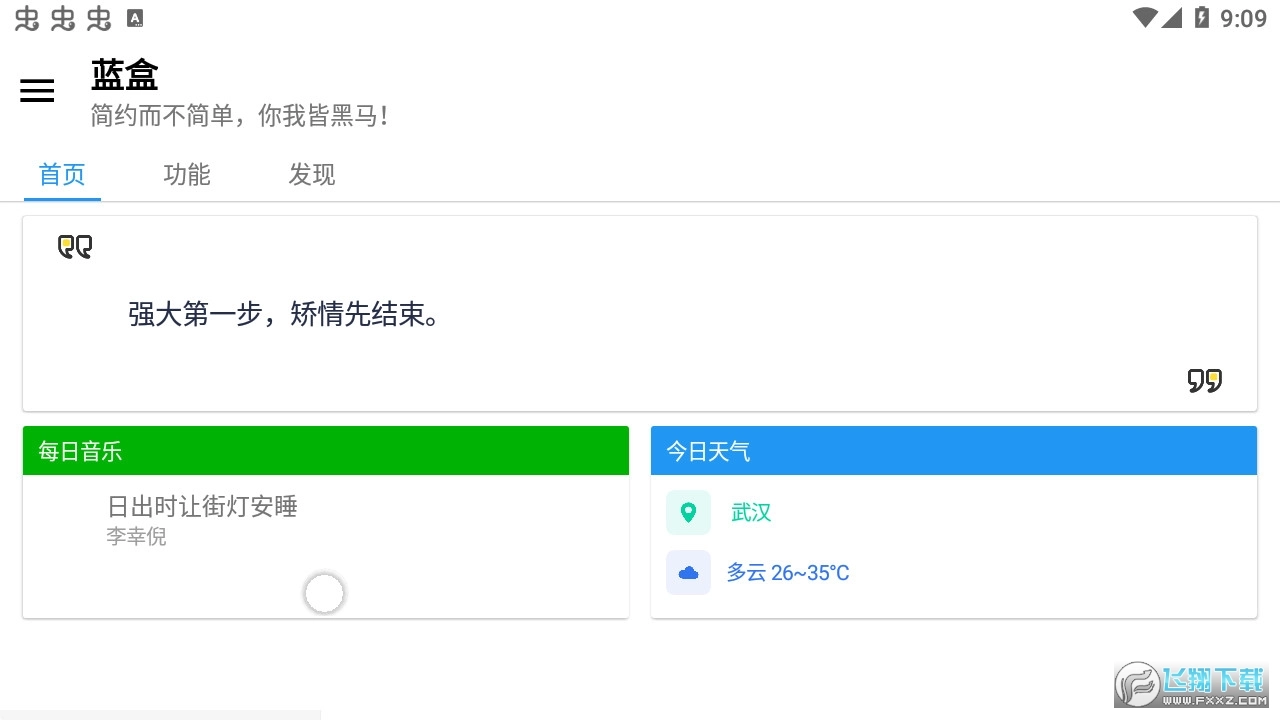The height and width of the screenshot is (720, 1280).
Task: Click the yellow closing quote icon
Action: (x=1206, y=380)
